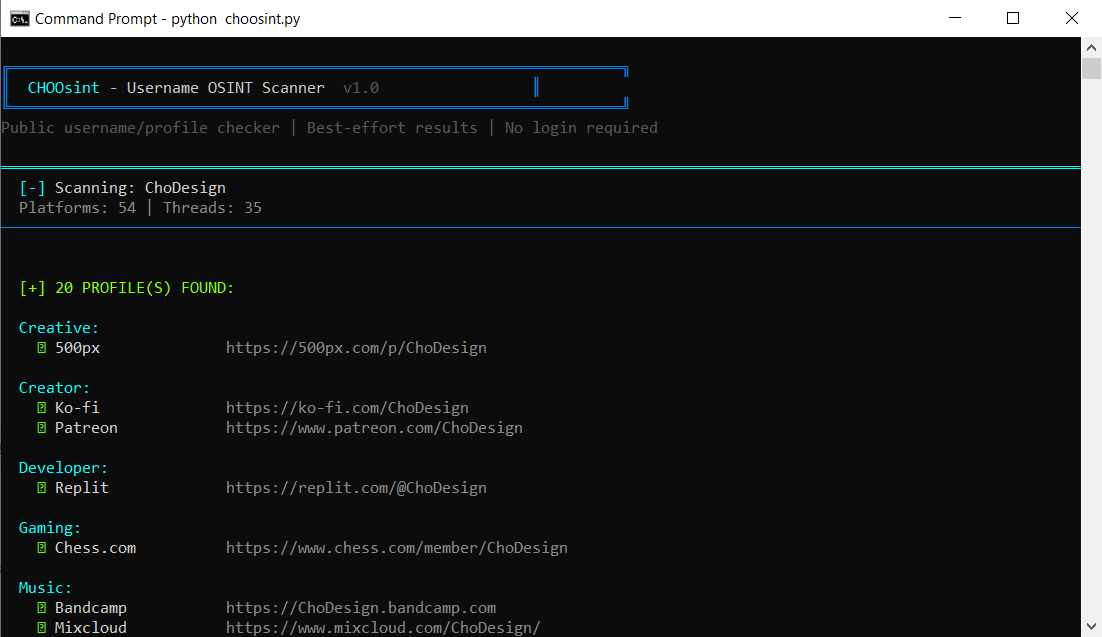The width and height of the screenshot is (1102, 637).
Task: Click the 'Replit' platform name
Action: 82,488
